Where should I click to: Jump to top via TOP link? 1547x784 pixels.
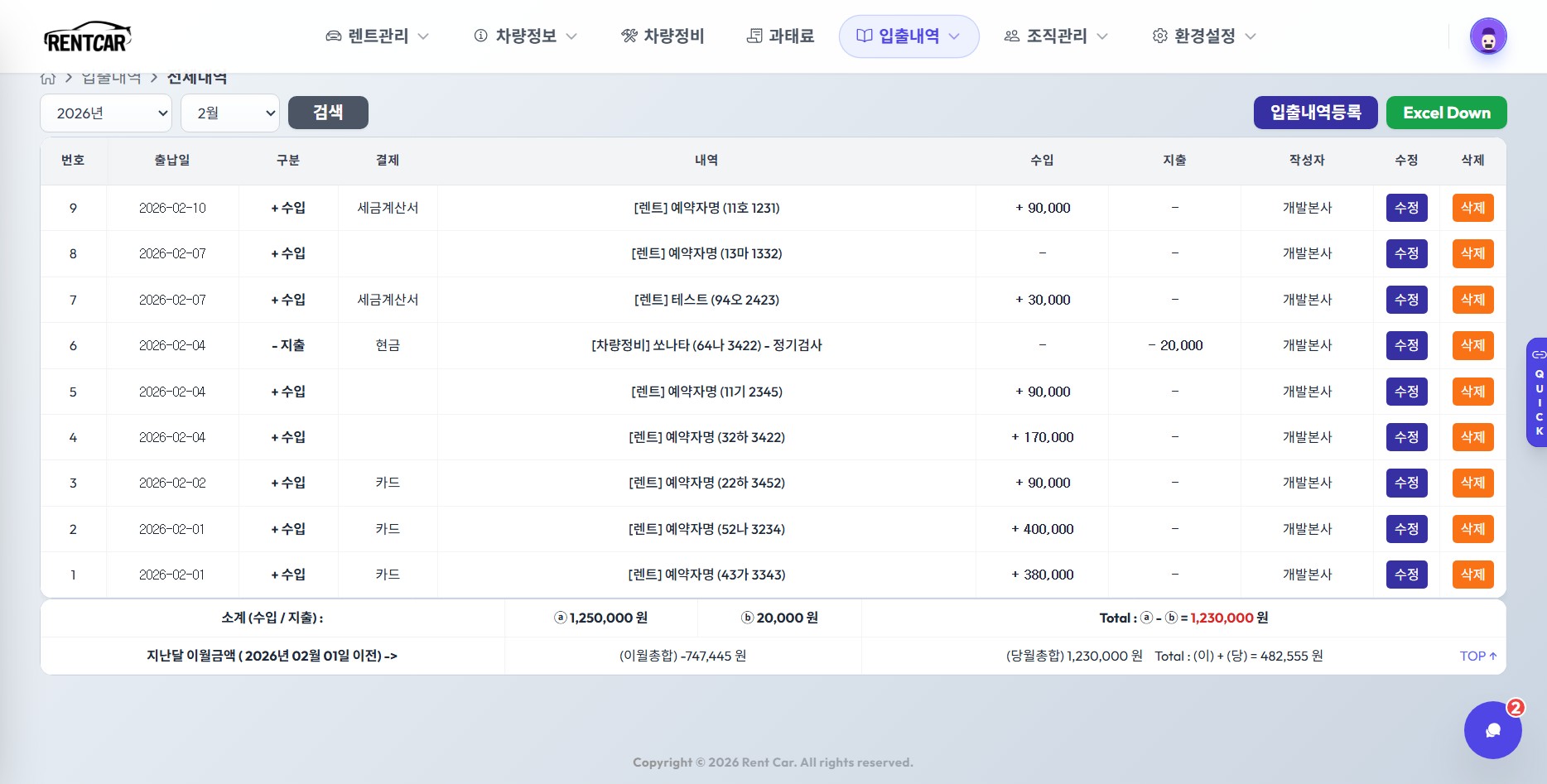(1477, 656)
